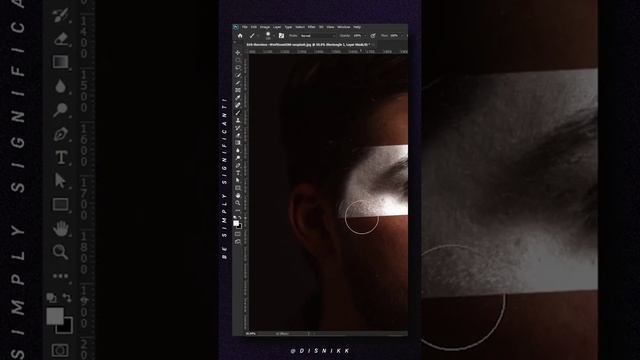Image resolution: width=640 pixels, height=360 pixels.
Task: Select the Clone Stamp tool in central window
Action: [x=238, y=120]
